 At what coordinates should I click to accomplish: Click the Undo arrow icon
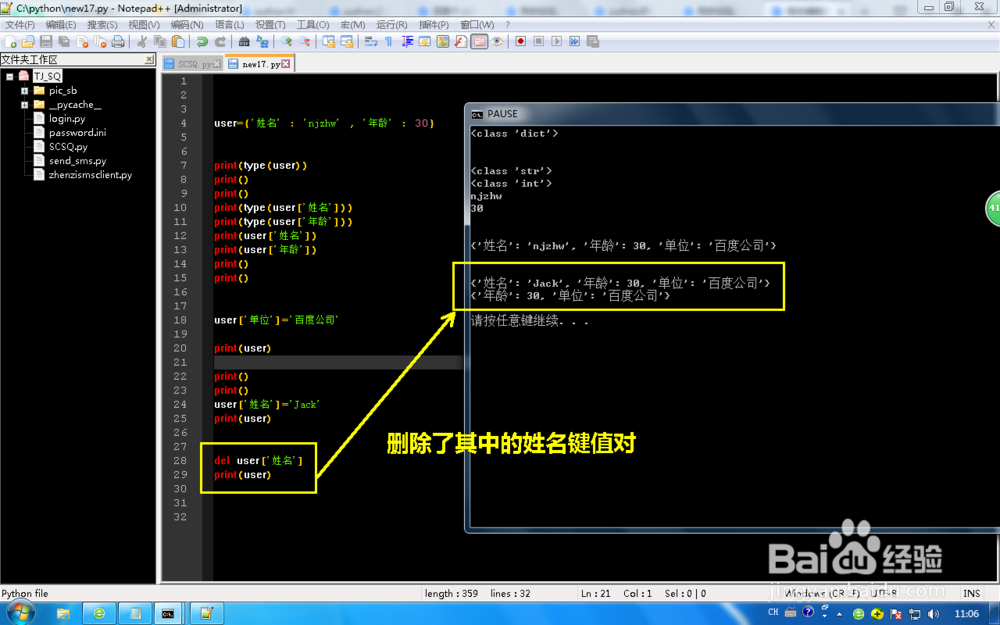(203, 41)
